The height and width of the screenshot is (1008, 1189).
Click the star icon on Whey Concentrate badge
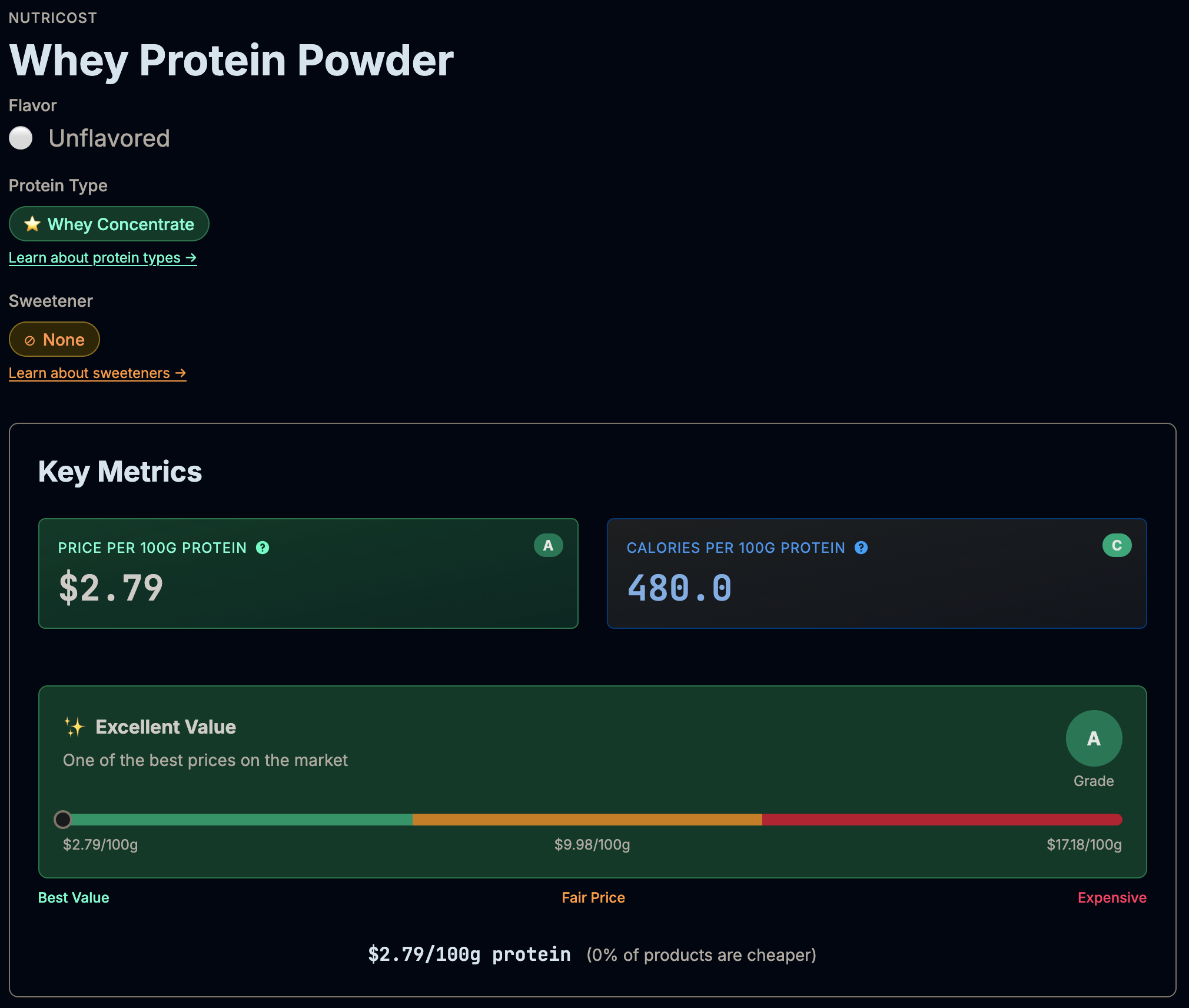click(32, 224)
